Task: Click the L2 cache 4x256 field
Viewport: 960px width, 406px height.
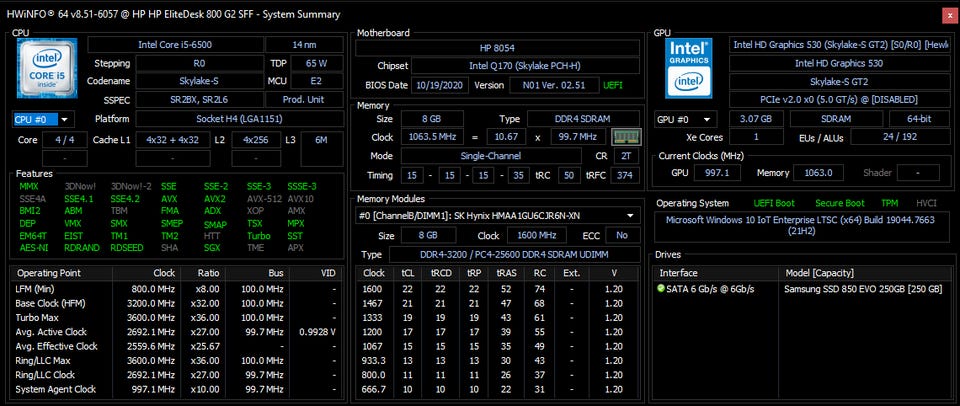Action: [257, 140]
